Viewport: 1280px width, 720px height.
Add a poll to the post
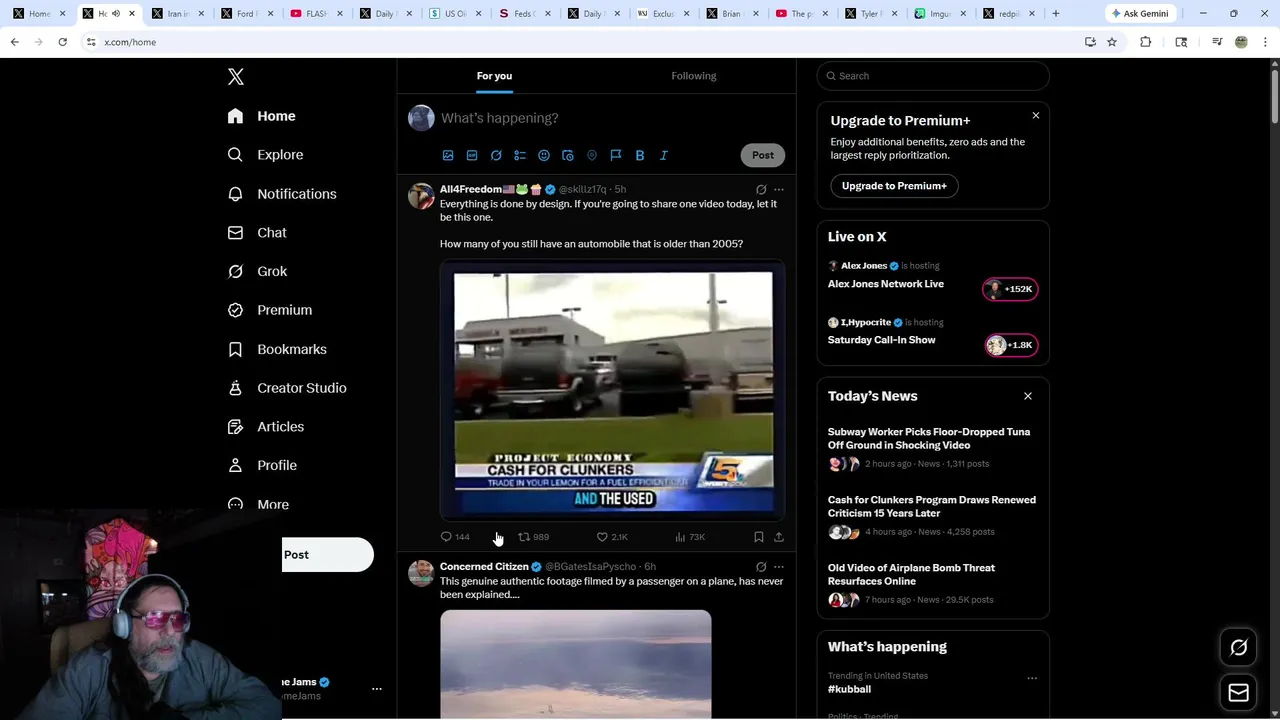tap(520, 155)
